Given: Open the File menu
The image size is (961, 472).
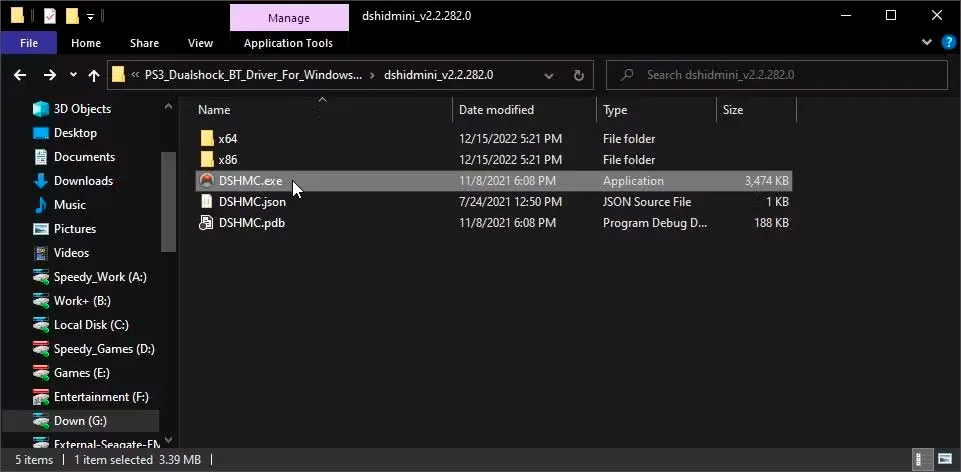Looking at the screenshot, I should [x=29, y=43].
